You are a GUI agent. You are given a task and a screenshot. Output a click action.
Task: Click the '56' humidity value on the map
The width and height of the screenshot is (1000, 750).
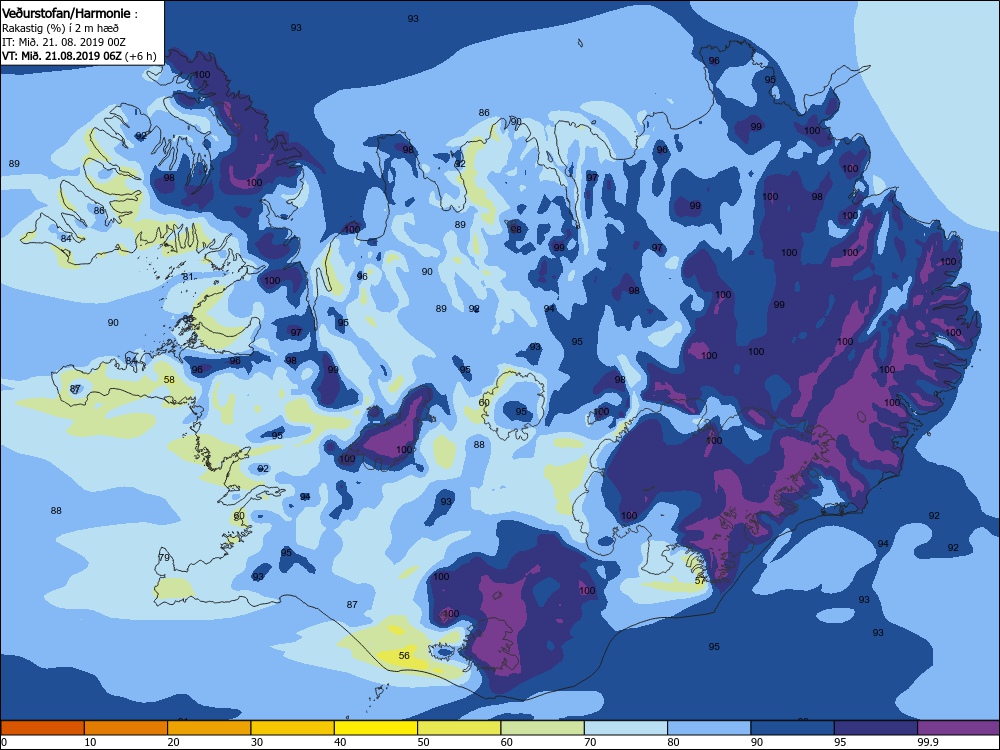tap(404, 656)
